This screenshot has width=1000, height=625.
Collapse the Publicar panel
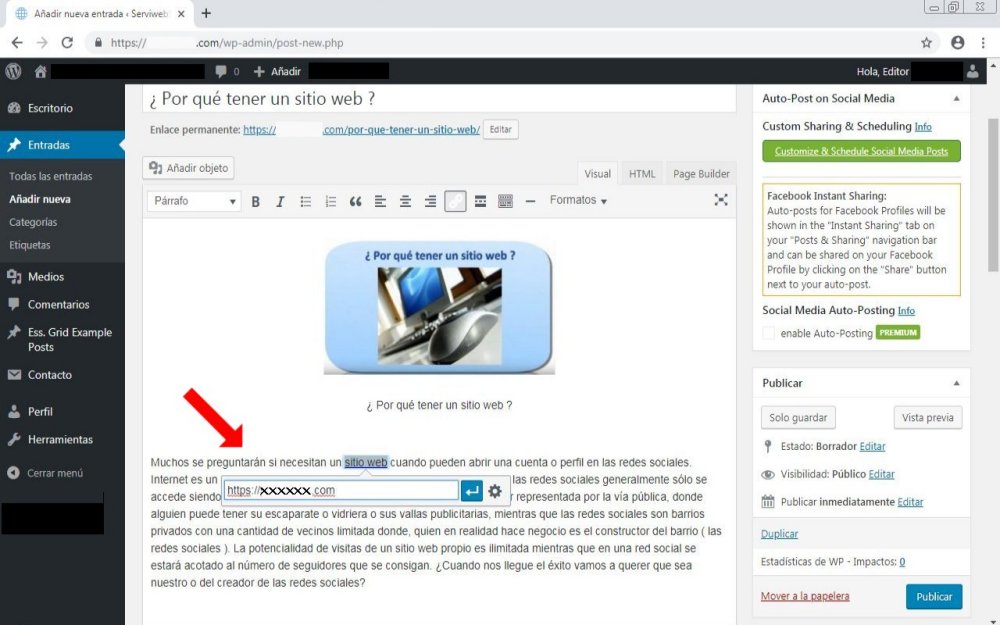pyautogui.click(x=956, y=383)
